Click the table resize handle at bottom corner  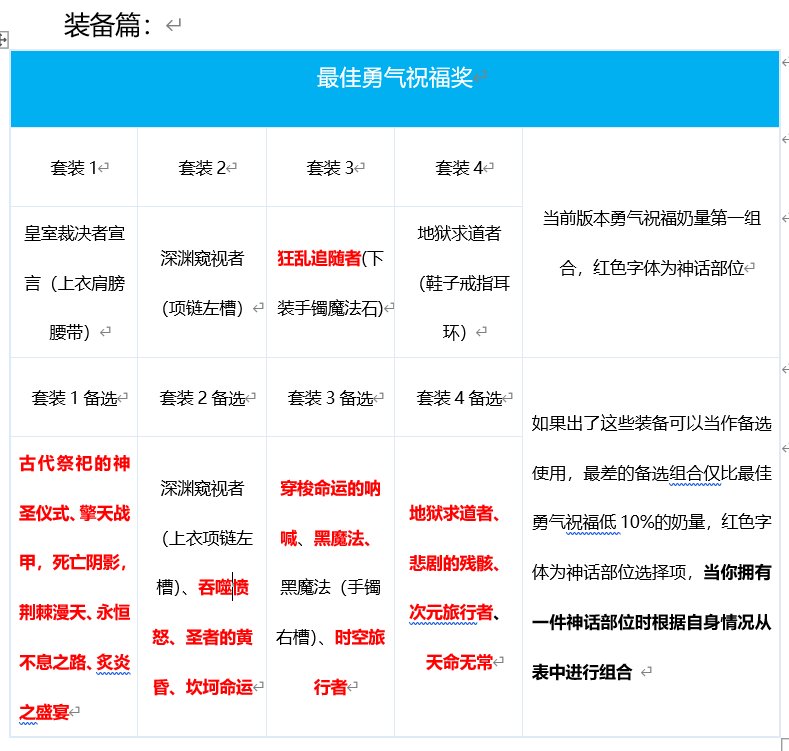pyautogui.click(x=783, y=745)
